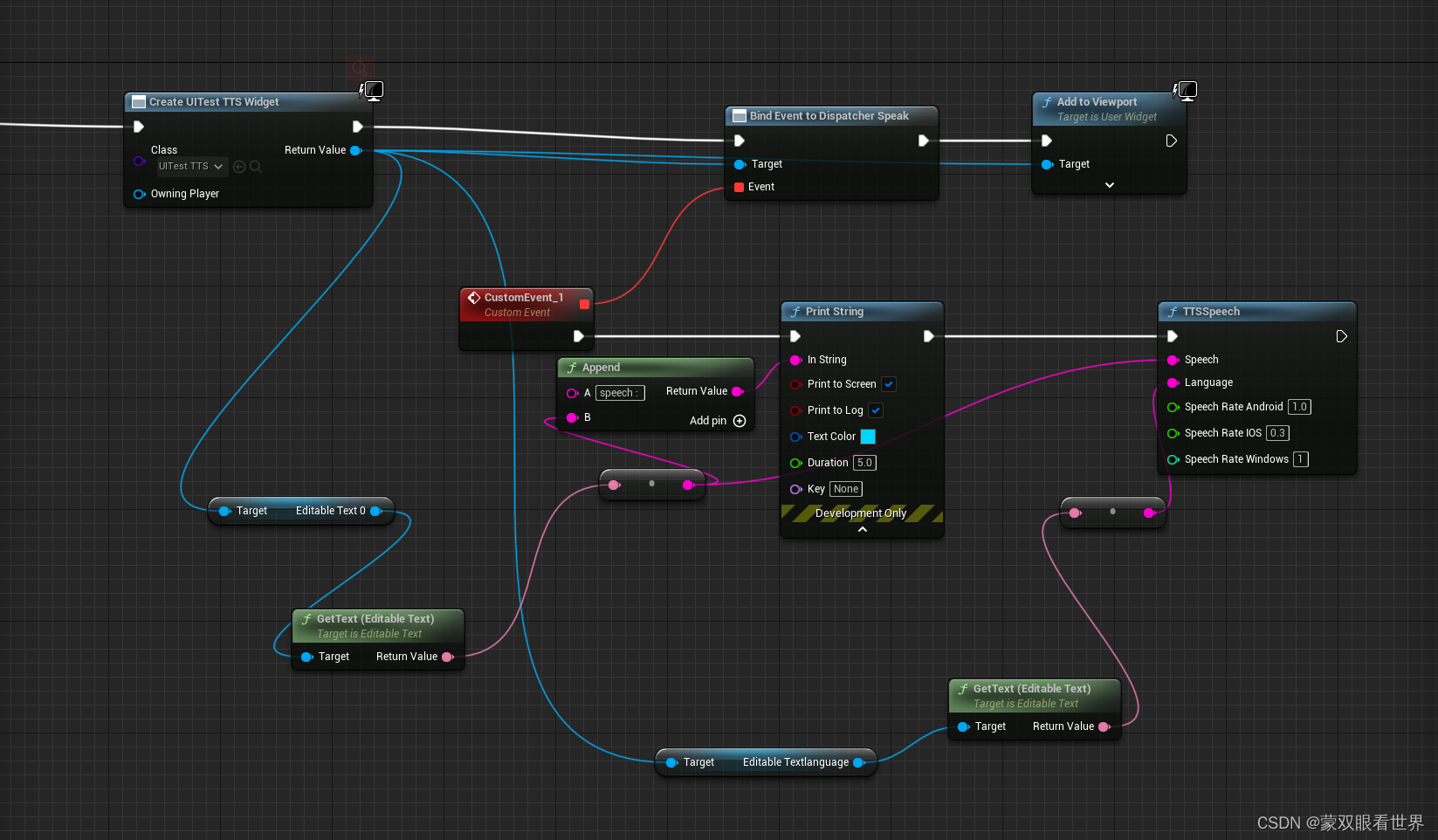Click the use-selected-asset arrow beside class dropdown
The width and height of the screenshot is (1438, 840).
coord(239,166)
